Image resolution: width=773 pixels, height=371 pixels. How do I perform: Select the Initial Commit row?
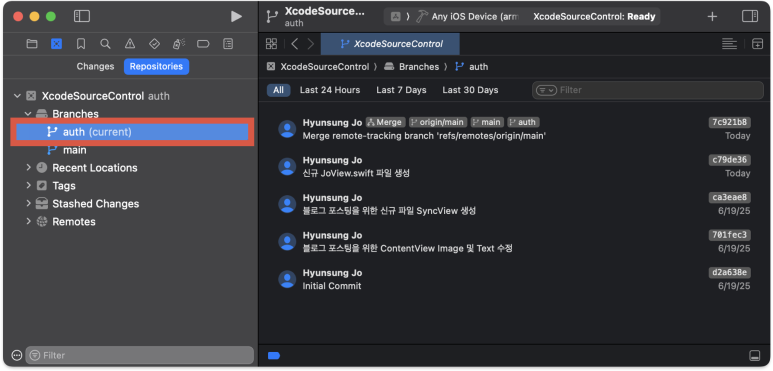(514, 279)
